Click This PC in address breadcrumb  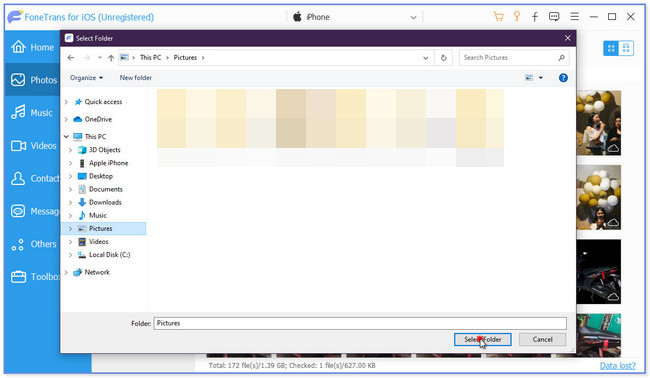point(150,58)
